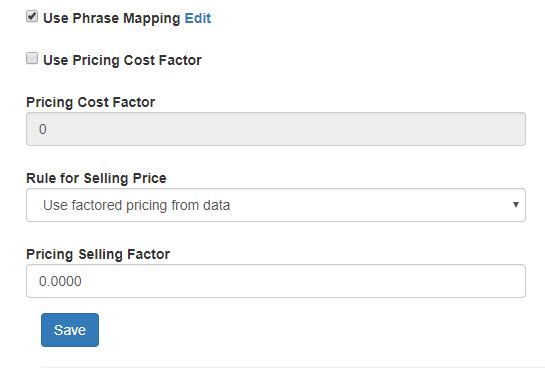Click the horizontal divider below the Save button
The height and width of the screenshot is (386, 545).
[293, 367]
